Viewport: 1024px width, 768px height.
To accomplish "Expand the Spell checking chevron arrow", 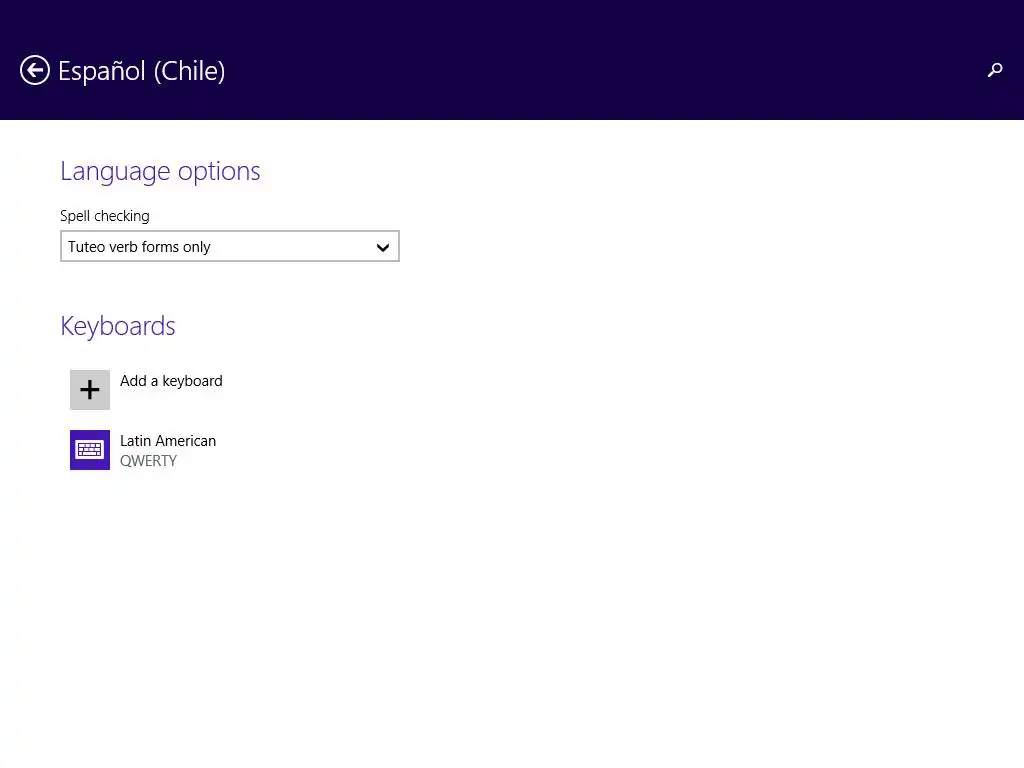I will 382,247.
